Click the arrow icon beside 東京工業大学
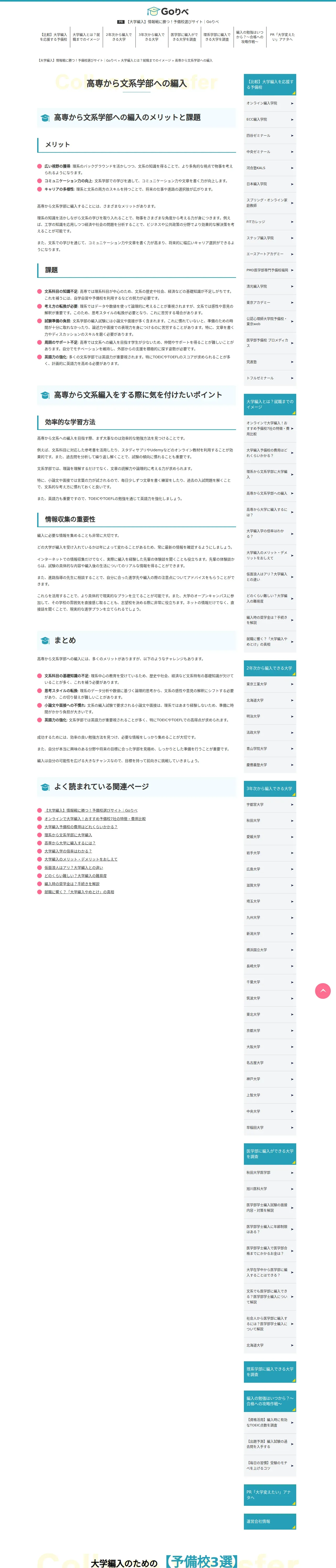The height and width of the screenshot is (1568, 336). click(x=292, y=684)
